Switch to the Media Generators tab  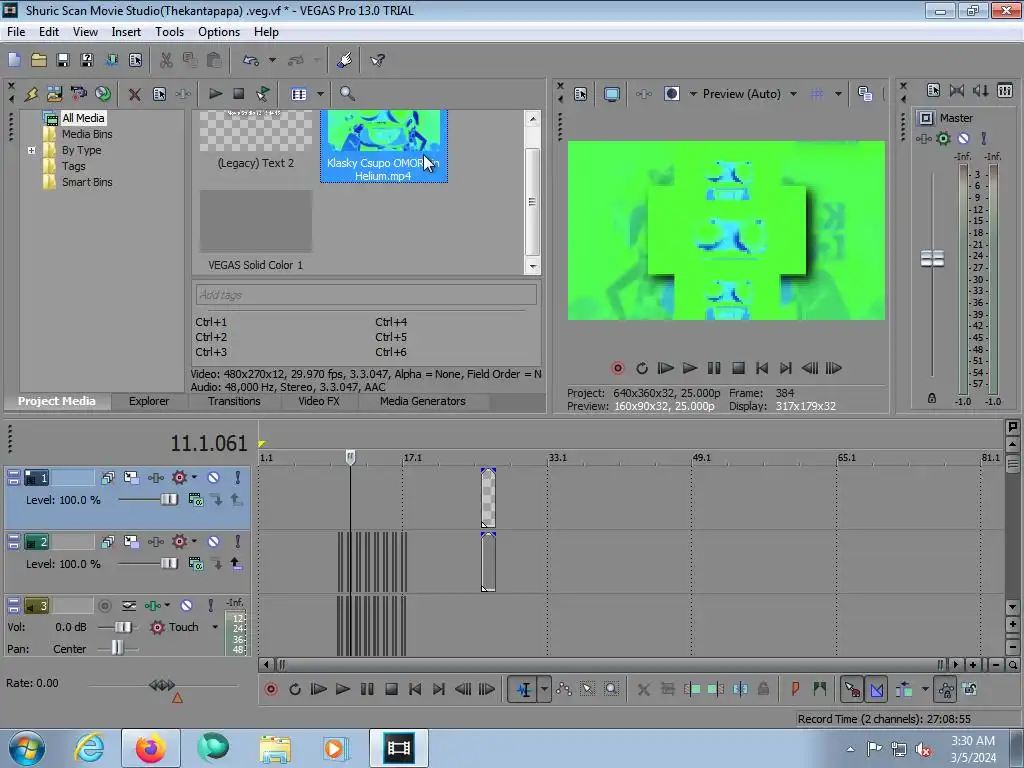point(423,401)
